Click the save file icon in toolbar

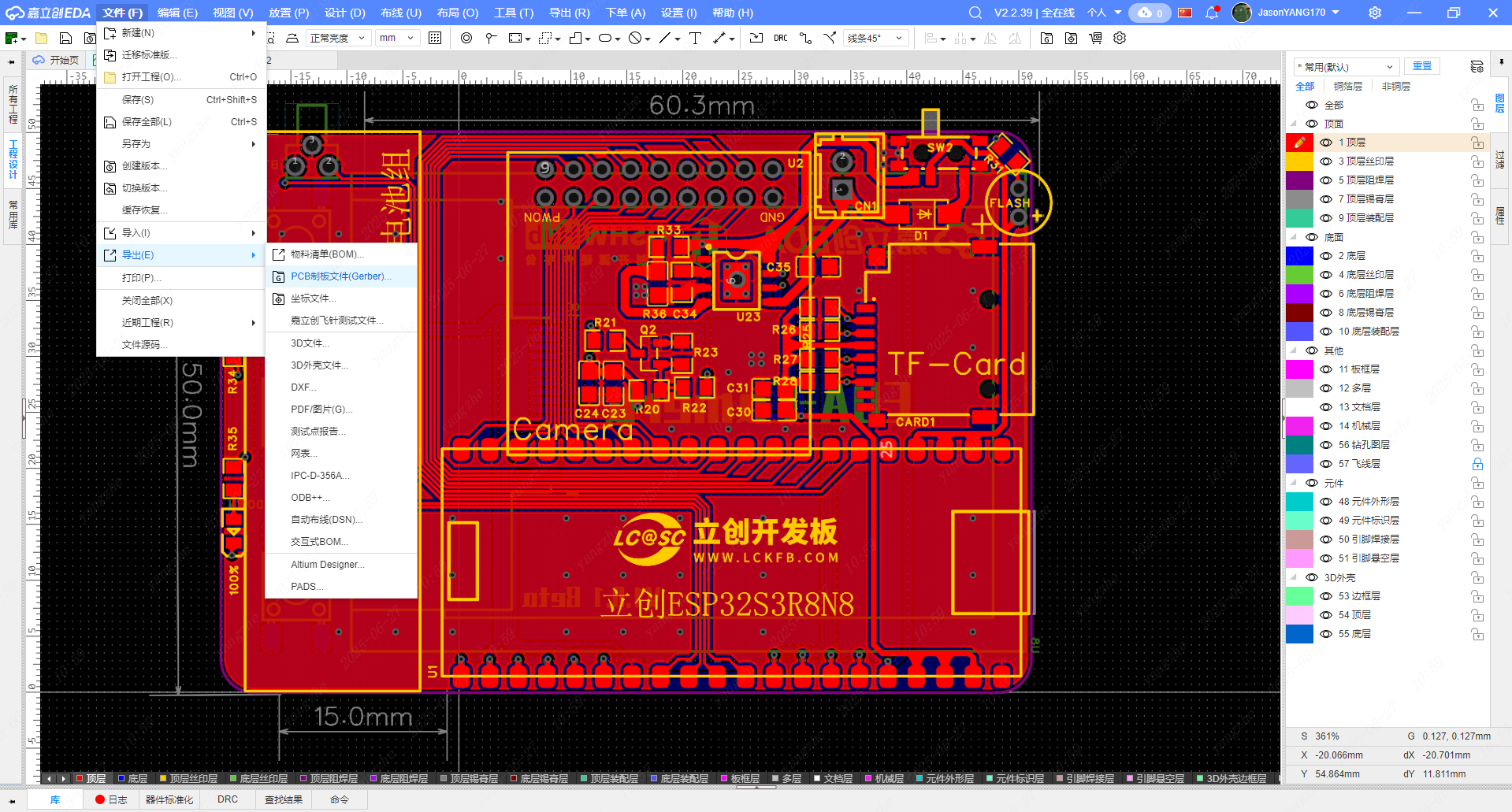click(65, 38)
